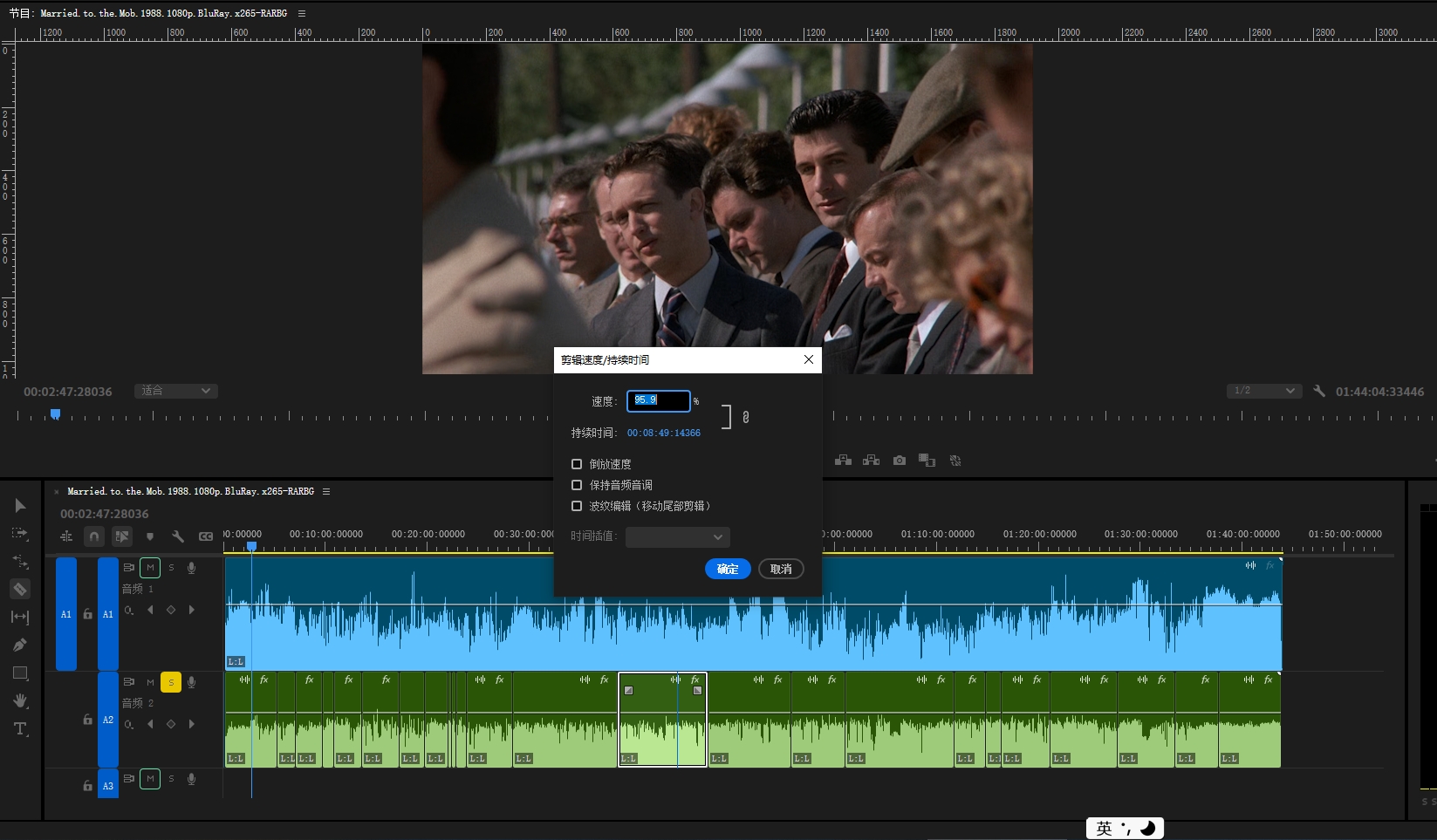Click the speed-duration link chain icon
1437x840 pixels.
[746, 417]
